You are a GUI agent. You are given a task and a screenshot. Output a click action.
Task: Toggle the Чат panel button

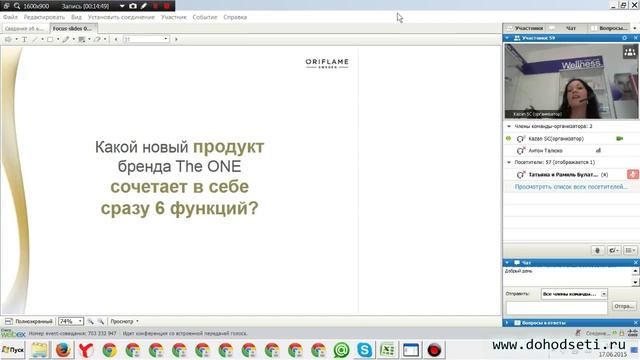[x=567, y=28]
